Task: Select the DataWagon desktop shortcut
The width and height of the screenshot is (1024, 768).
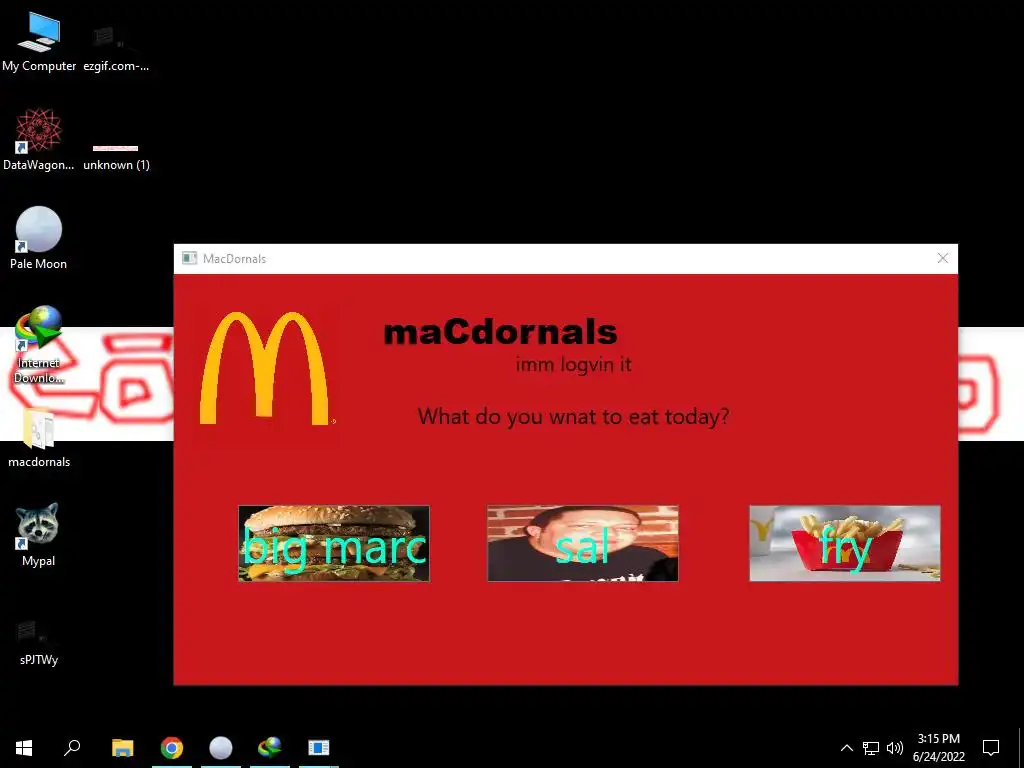Action: point(39,140)
